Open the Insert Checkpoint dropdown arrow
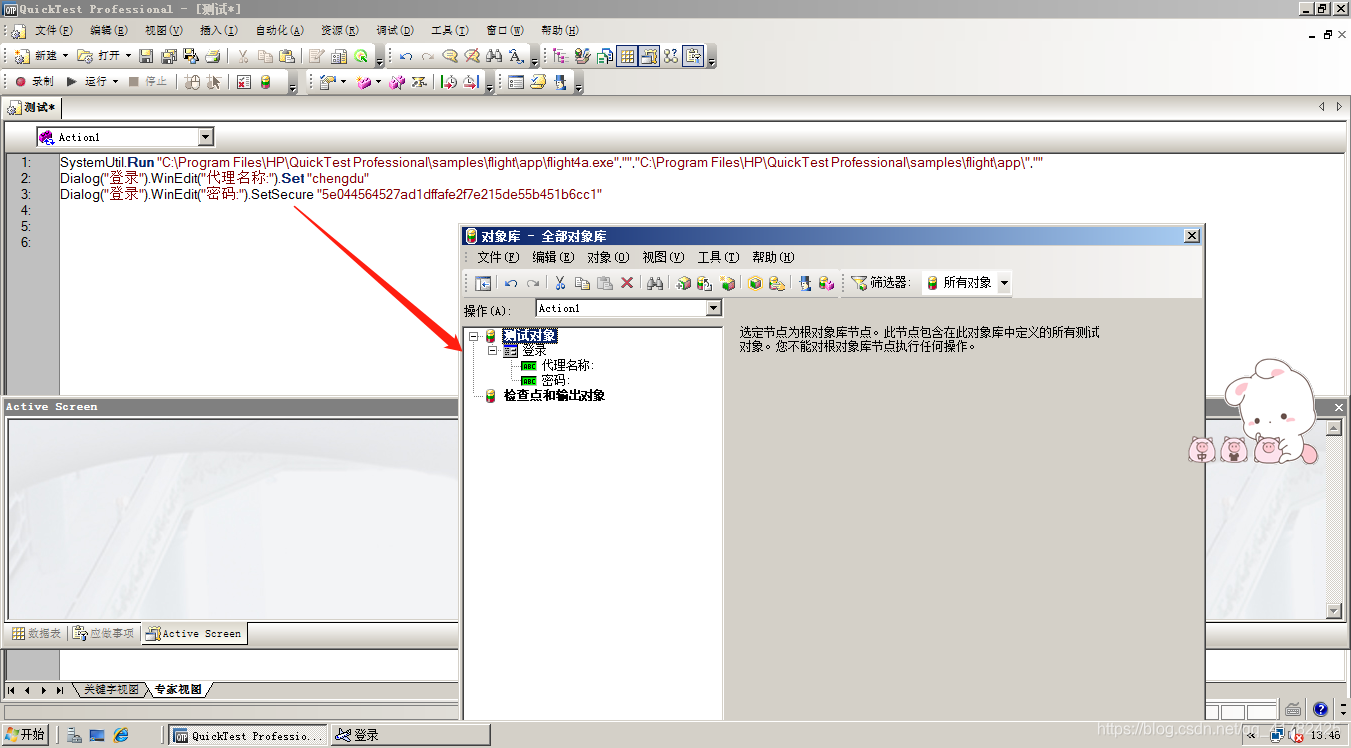Image resolution: width=1351 pixels, height=748 pixels. (343, 81)
